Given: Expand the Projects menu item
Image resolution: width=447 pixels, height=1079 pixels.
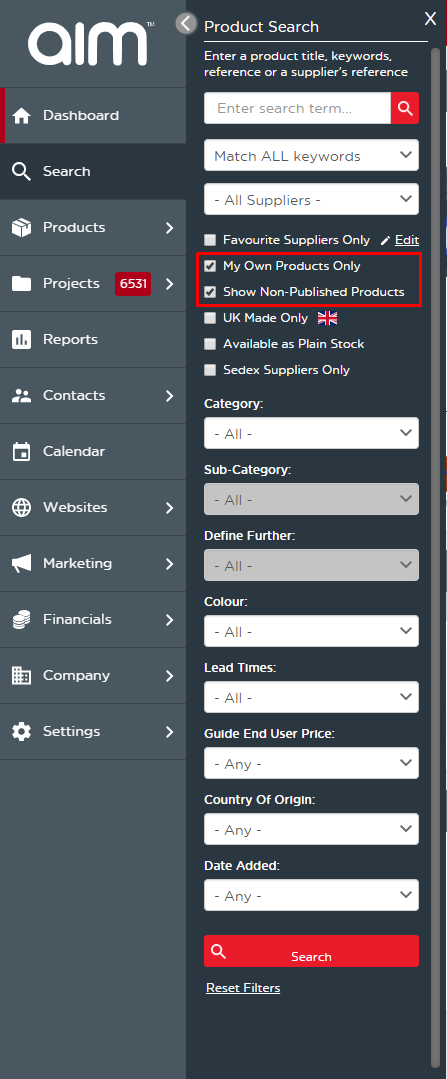Looking at the screenshot, I should click(93, 284).
